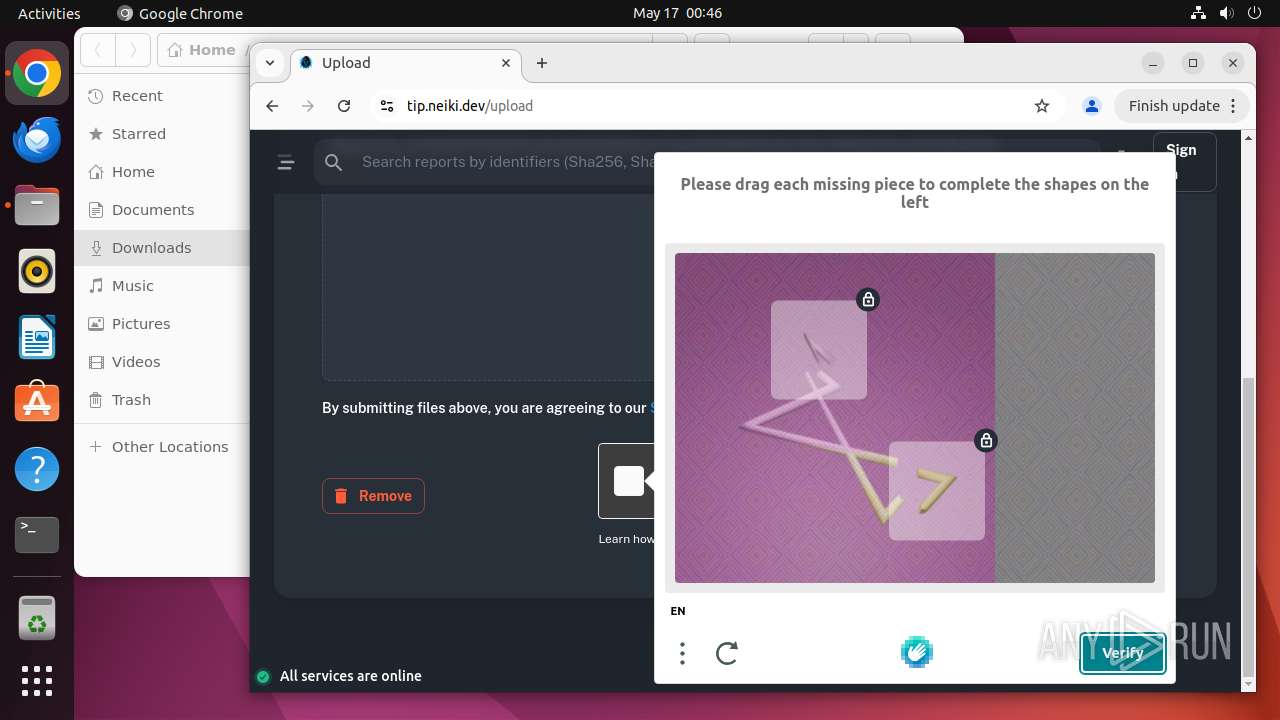Screen dimensions: 1280x720
Task: Open a new Chrome tab
Action: pos(542,63)
